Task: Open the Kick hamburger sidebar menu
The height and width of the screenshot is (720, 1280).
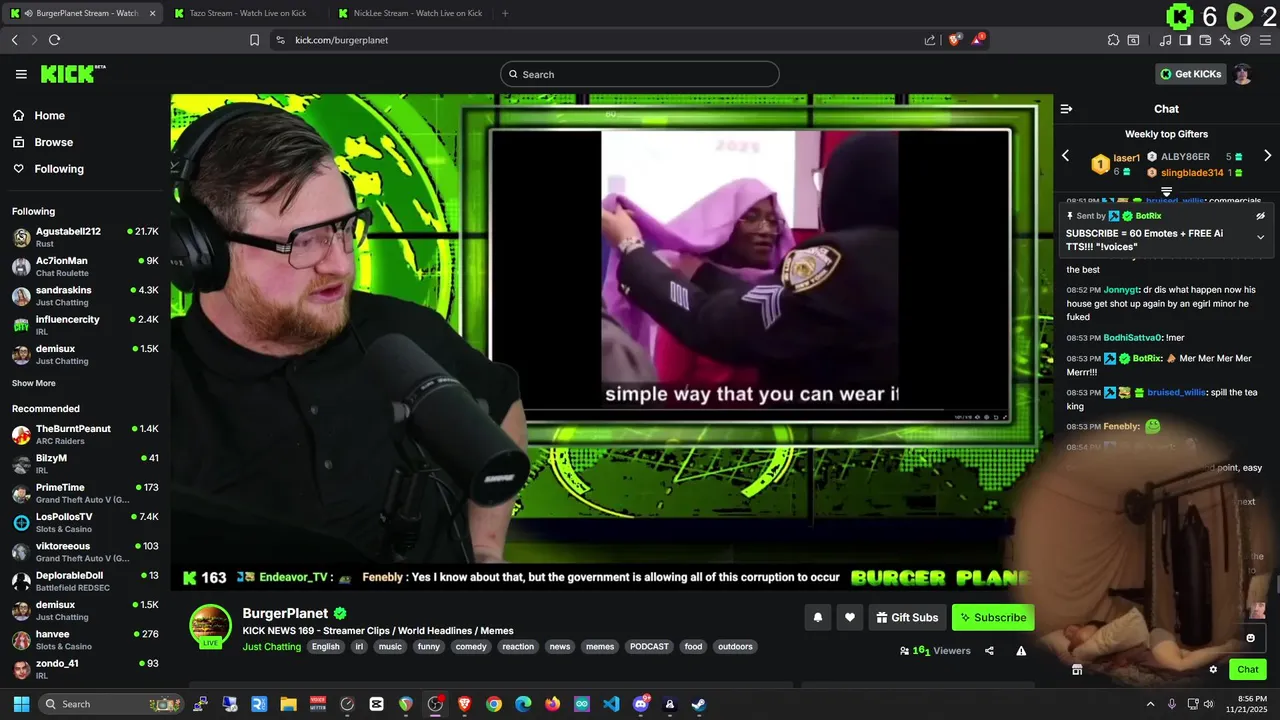Action: click(21, 74)
